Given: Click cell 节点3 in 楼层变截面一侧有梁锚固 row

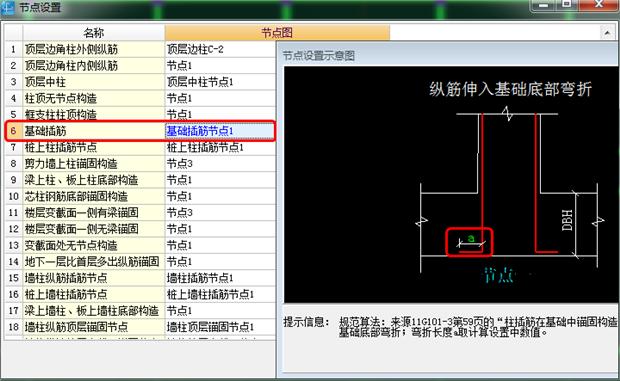Looking at the screenshot, I should 220,213.
